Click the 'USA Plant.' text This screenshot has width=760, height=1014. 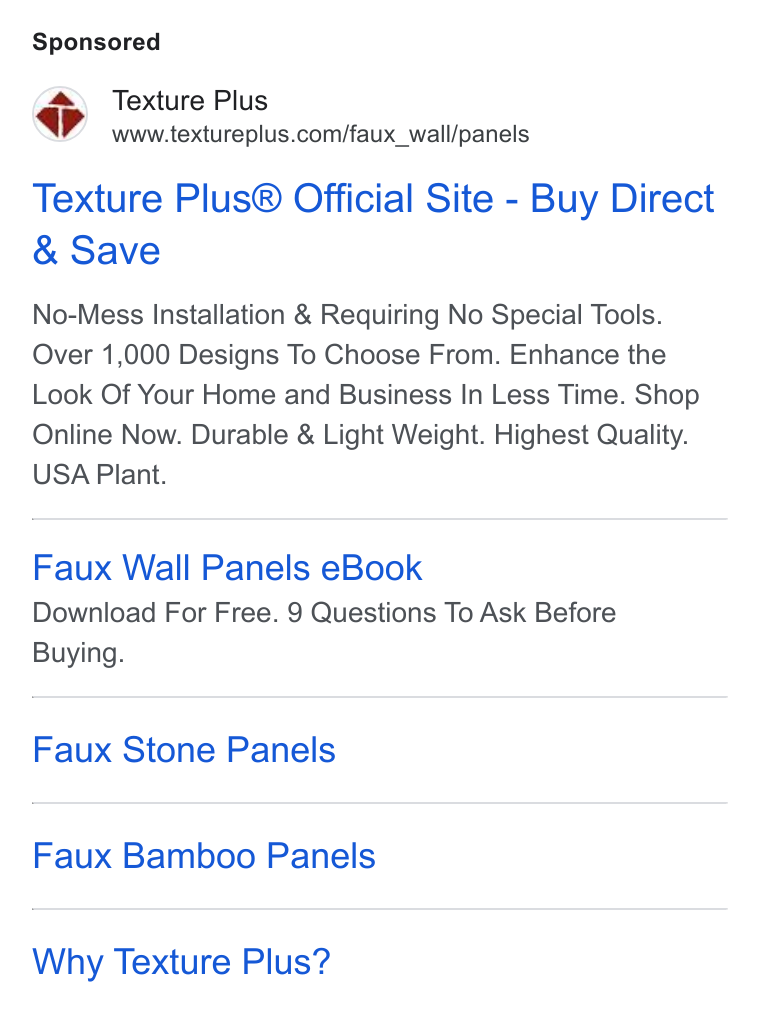(x=100, y=475)
